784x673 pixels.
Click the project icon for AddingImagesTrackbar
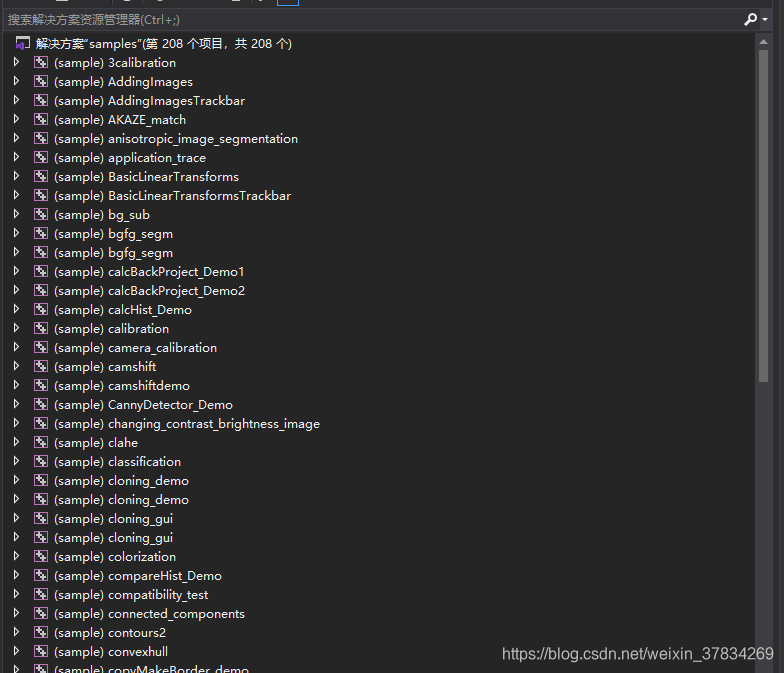point(41,100)
